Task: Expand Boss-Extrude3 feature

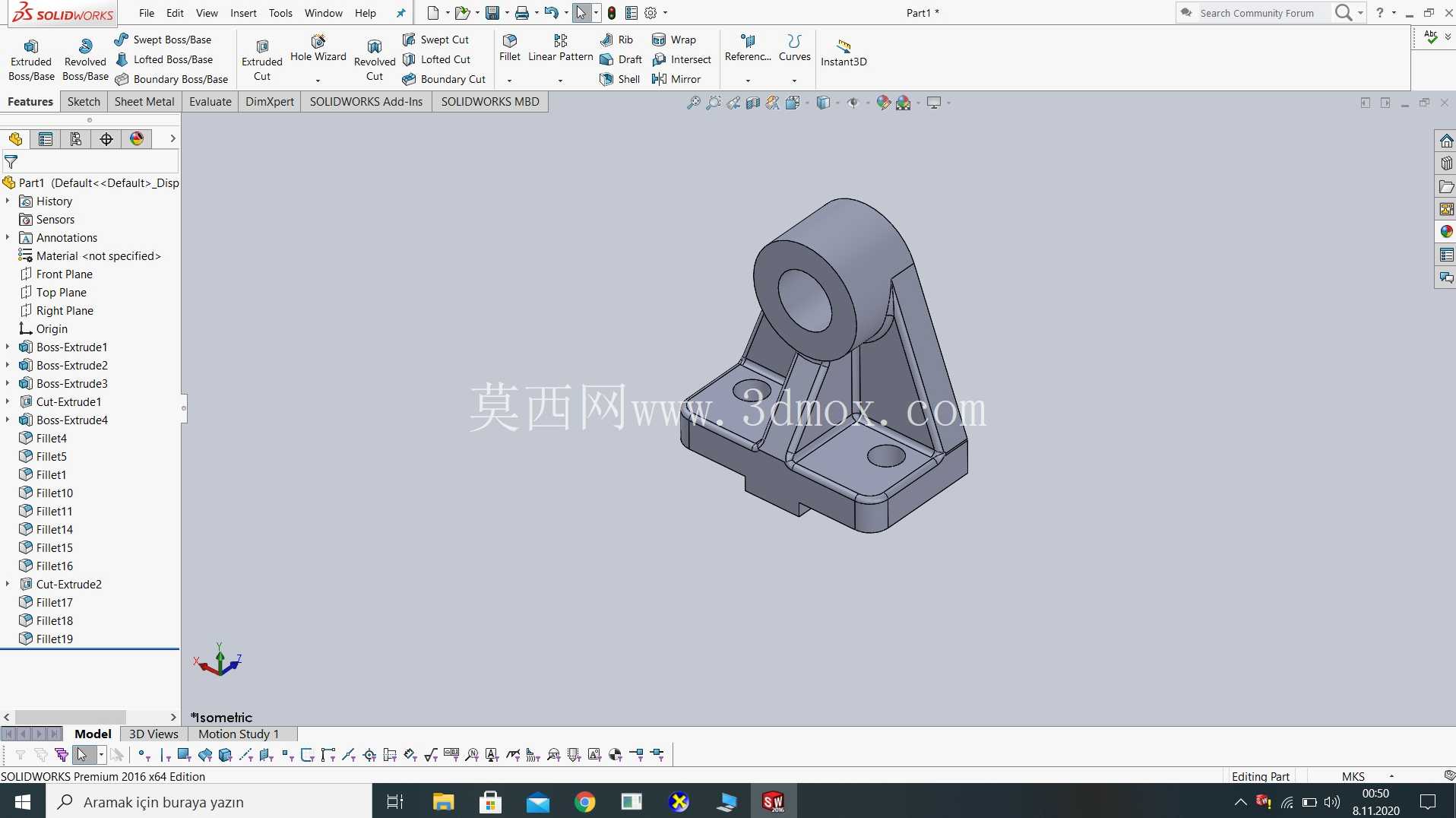Action: pyautogui.click(x=8, y=383)
